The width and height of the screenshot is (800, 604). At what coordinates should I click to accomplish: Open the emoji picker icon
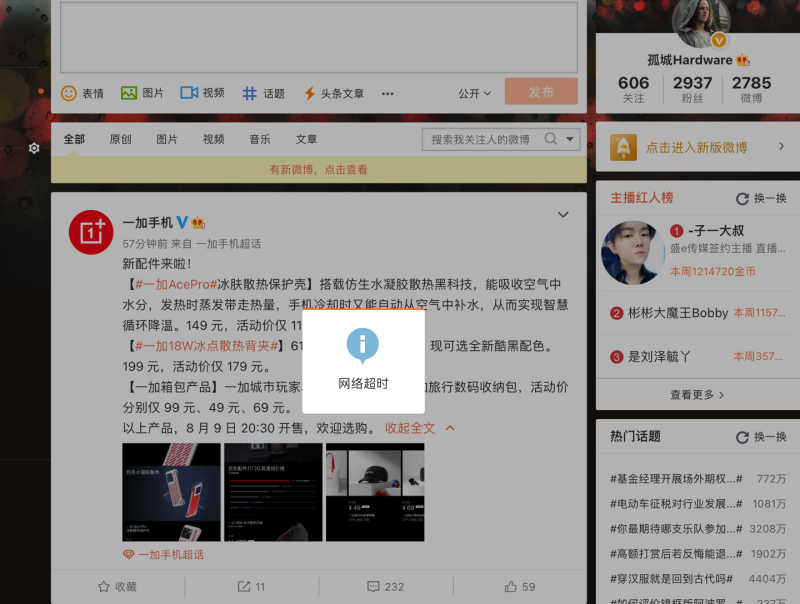(x=68, y=93)
